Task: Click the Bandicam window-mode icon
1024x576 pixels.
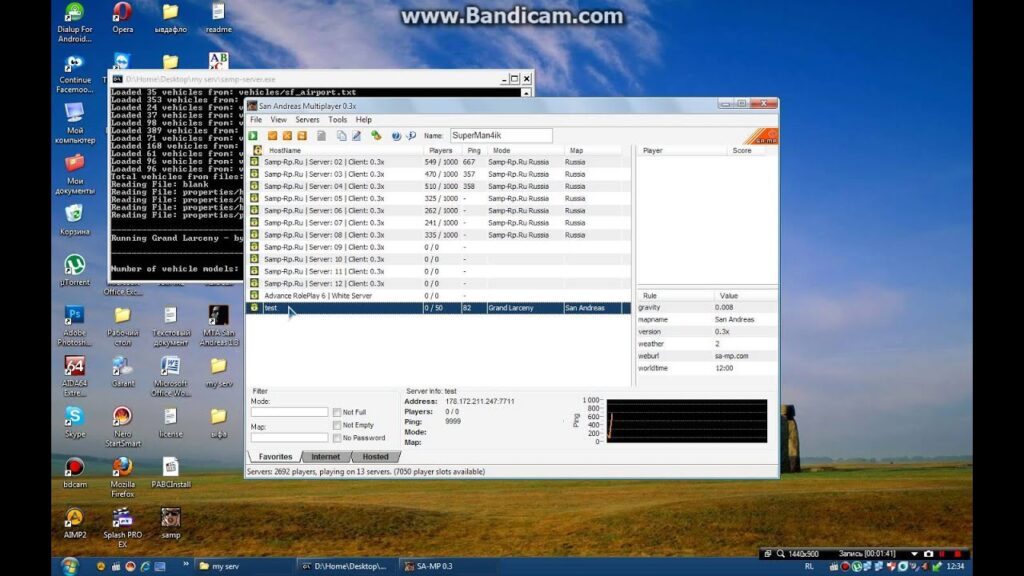Action: [768, 554]
